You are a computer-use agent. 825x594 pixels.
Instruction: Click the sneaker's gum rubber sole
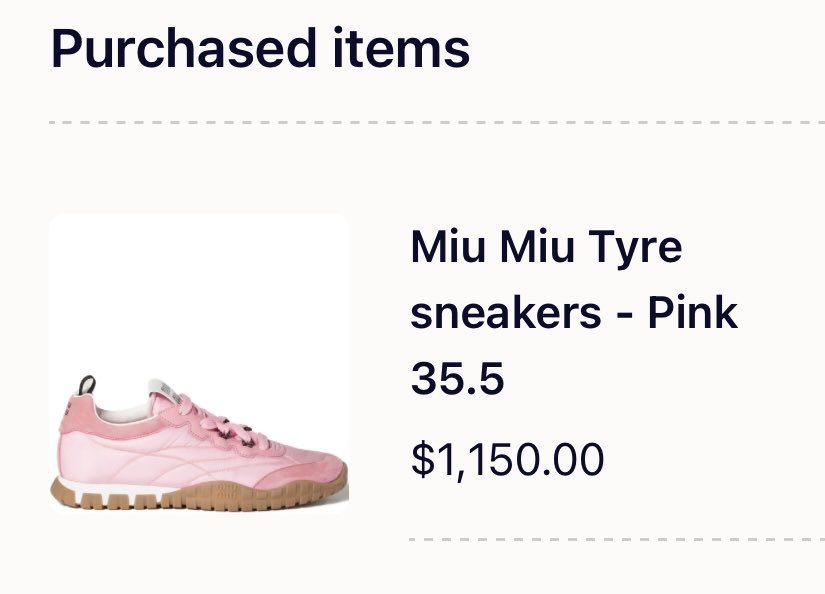click(x=200, y=496)
